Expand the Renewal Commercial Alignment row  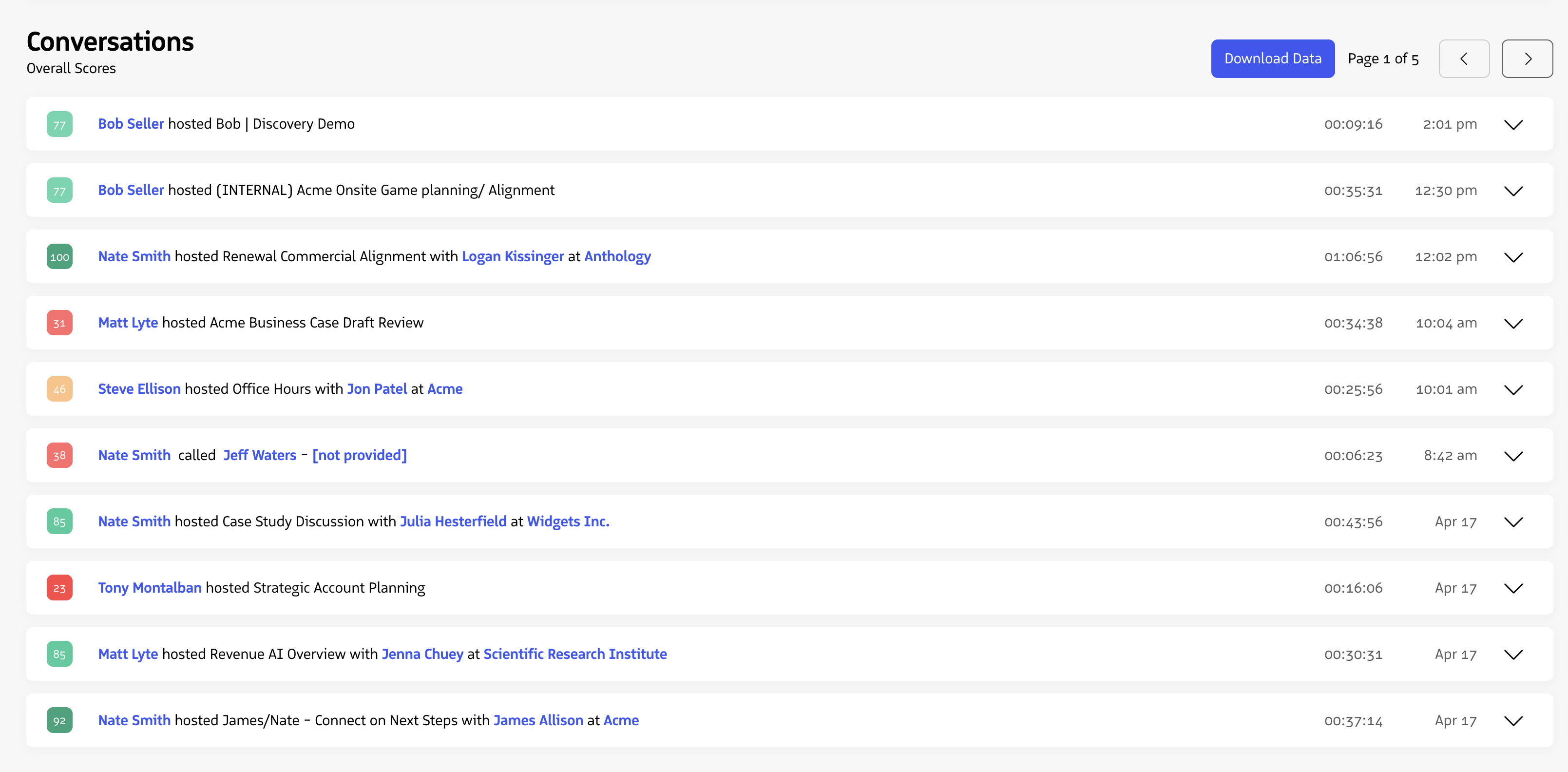pos(1512,257)
